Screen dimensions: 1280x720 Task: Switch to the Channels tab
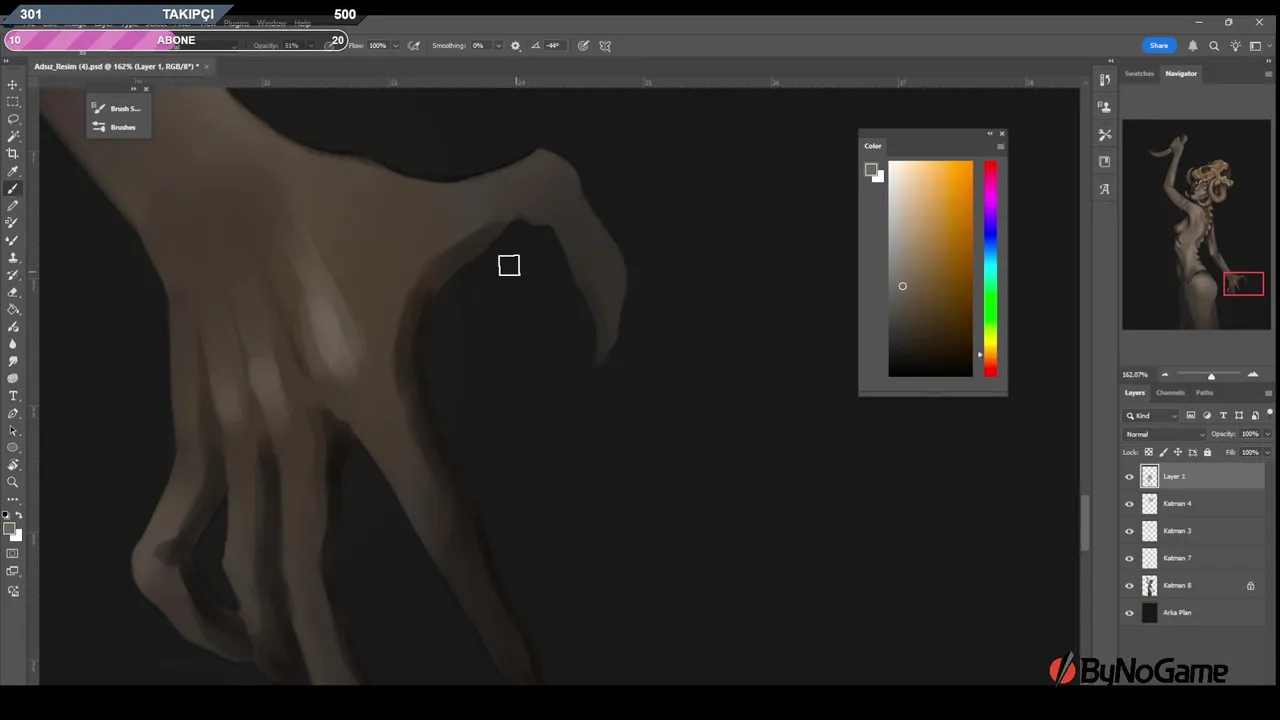(1170, 393)
